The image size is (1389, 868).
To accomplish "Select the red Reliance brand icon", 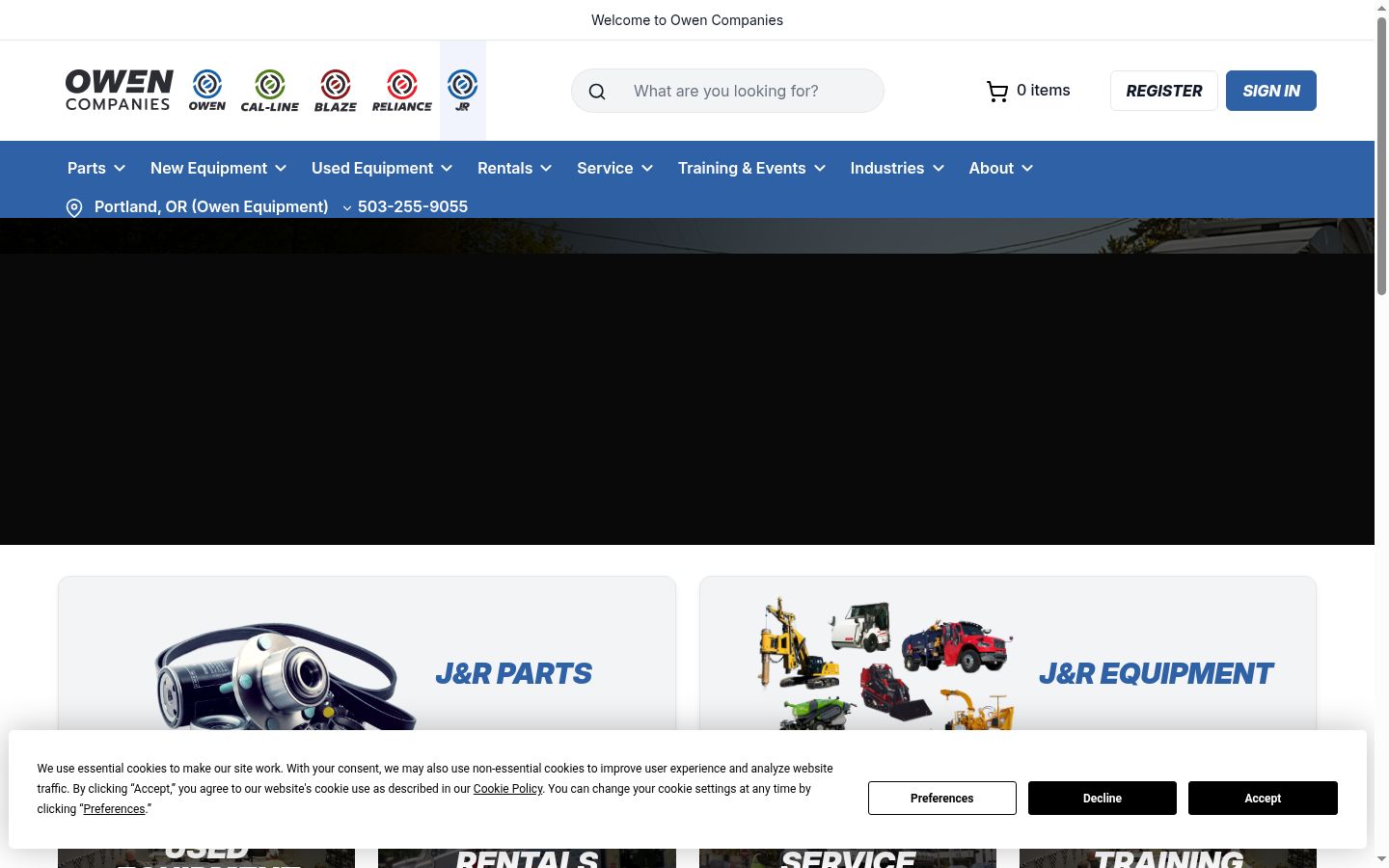I will point(402,91).
